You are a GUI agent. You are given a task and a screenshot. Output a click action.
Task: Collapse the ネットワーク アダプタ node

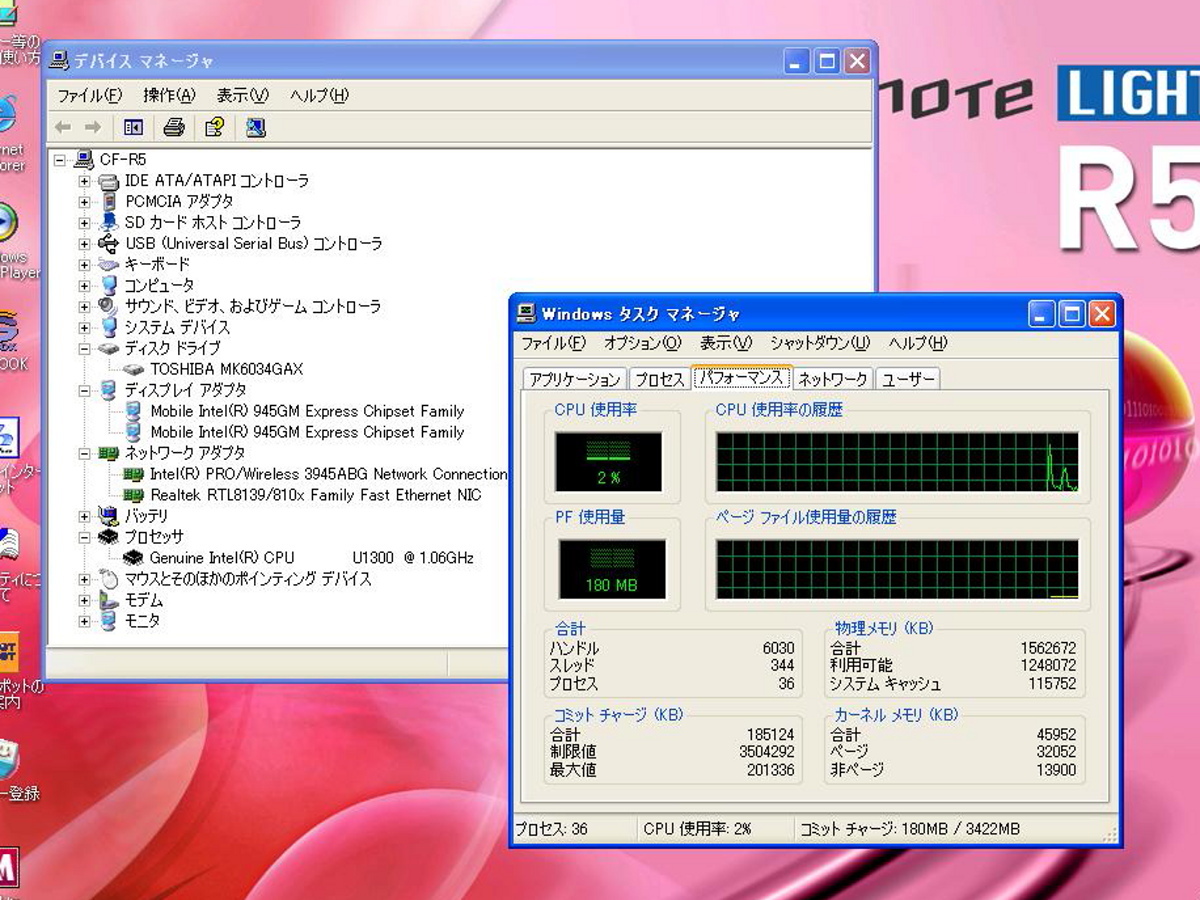point(84,454)
